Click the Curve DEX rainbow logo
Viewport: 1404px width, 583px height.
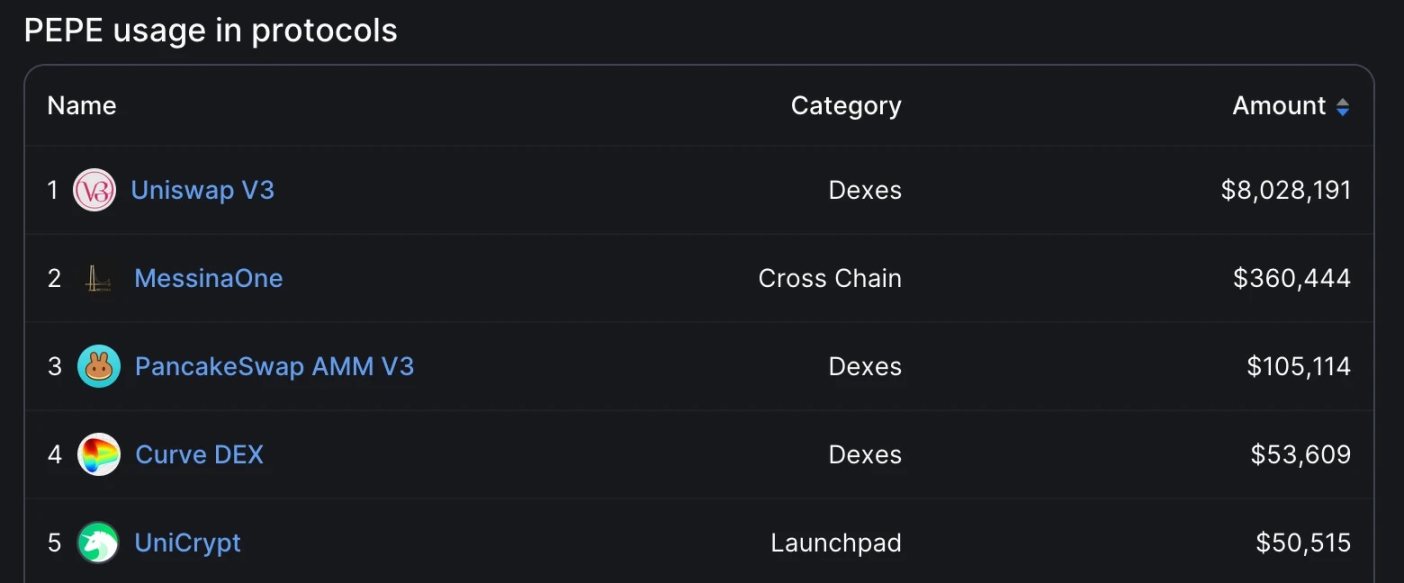coord(98,454)
